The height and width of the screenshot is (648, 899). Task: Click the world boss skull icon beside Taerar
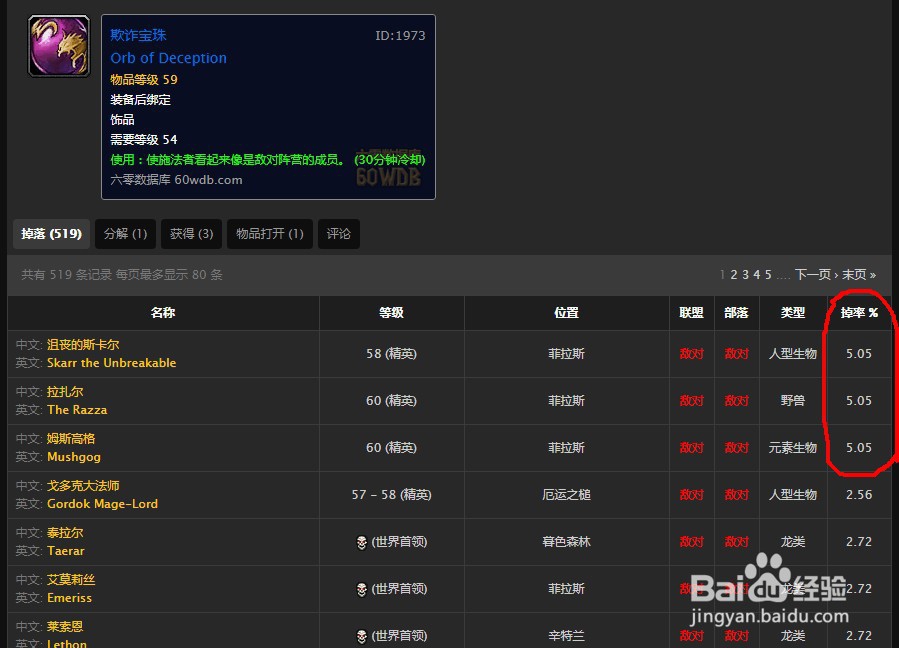click(x=361, y=542)
